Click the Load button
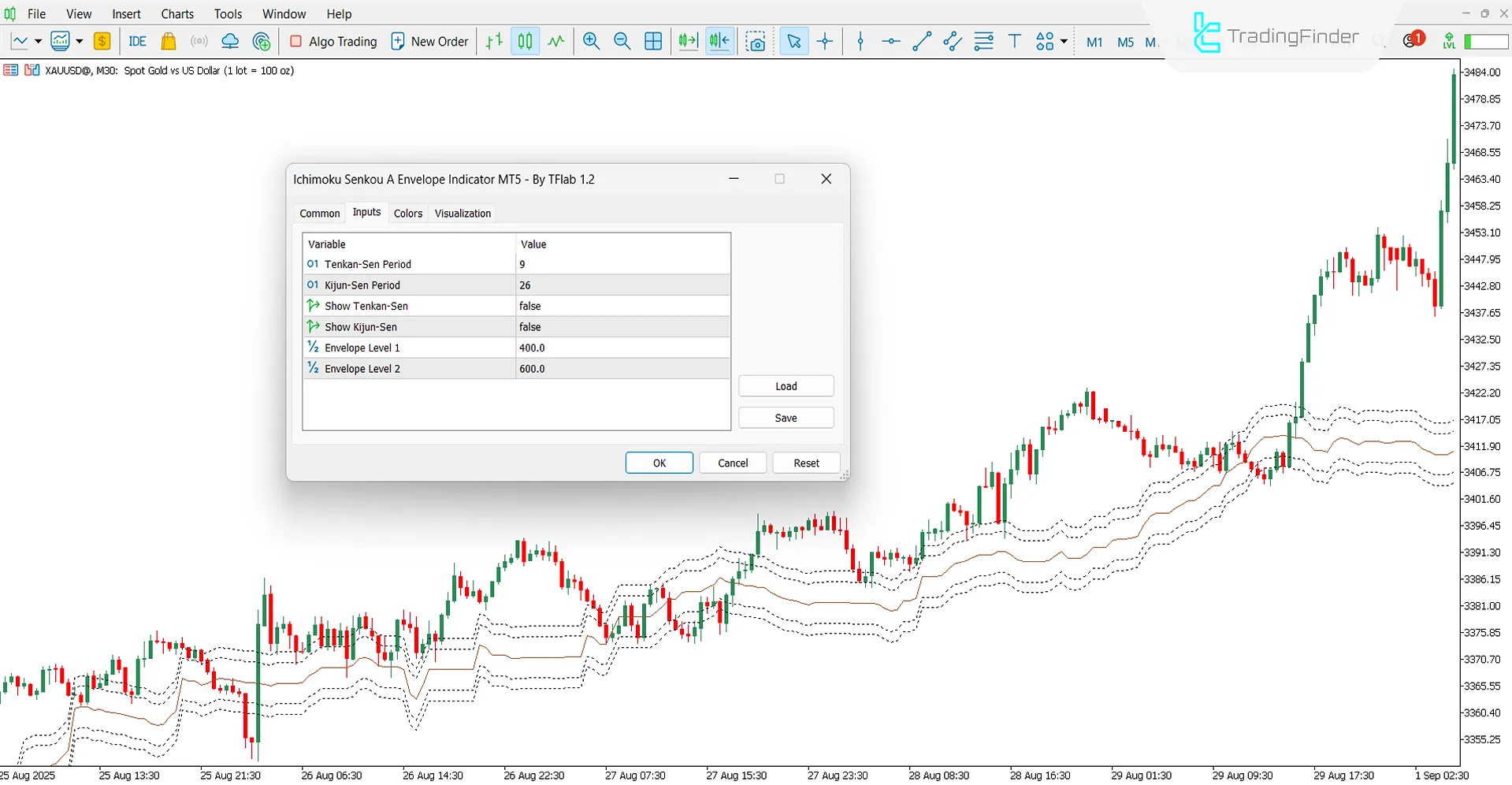 pos(786,385)
